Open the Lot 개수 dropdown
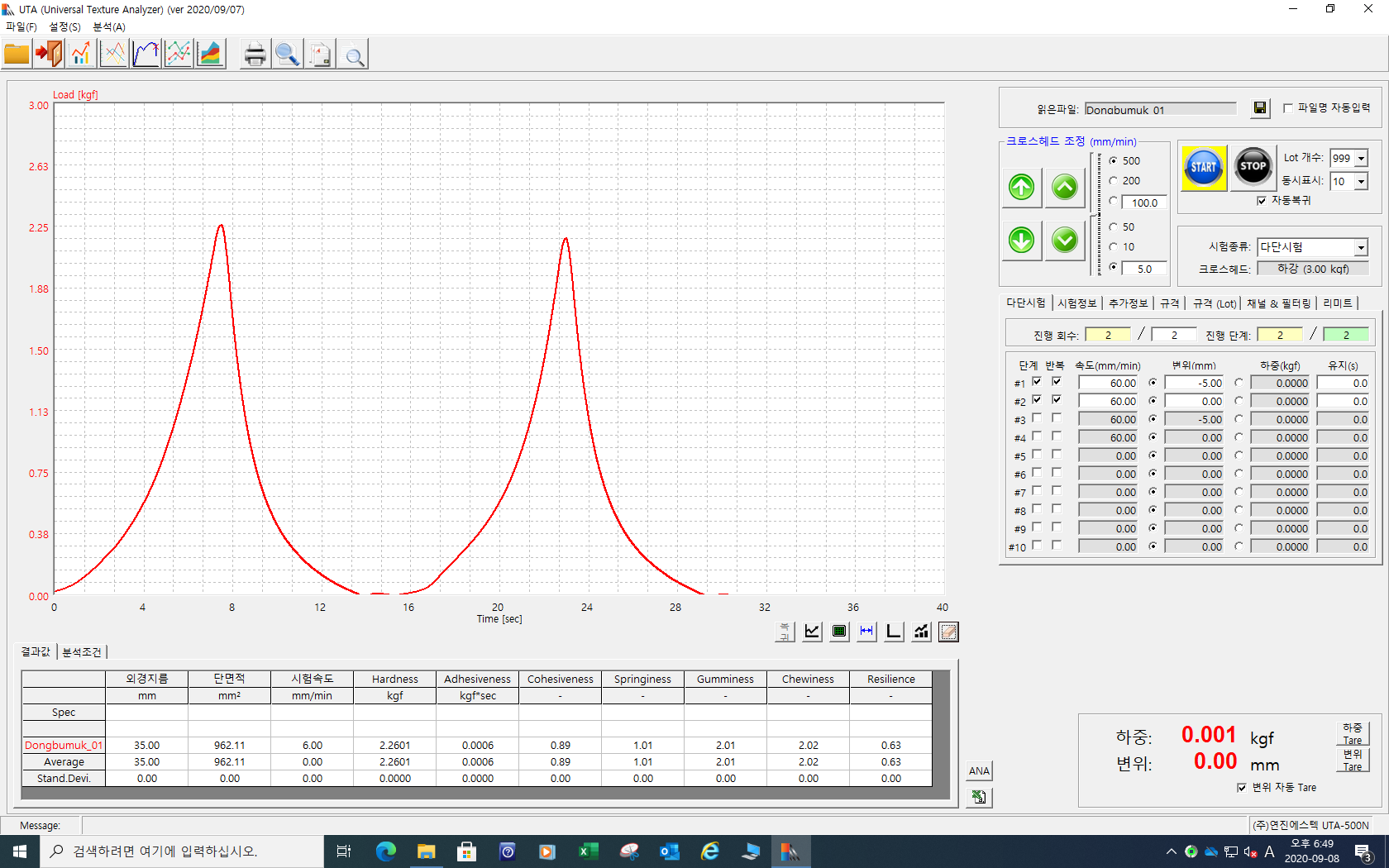This screenshot has height=868, width=1389. 1361,159
